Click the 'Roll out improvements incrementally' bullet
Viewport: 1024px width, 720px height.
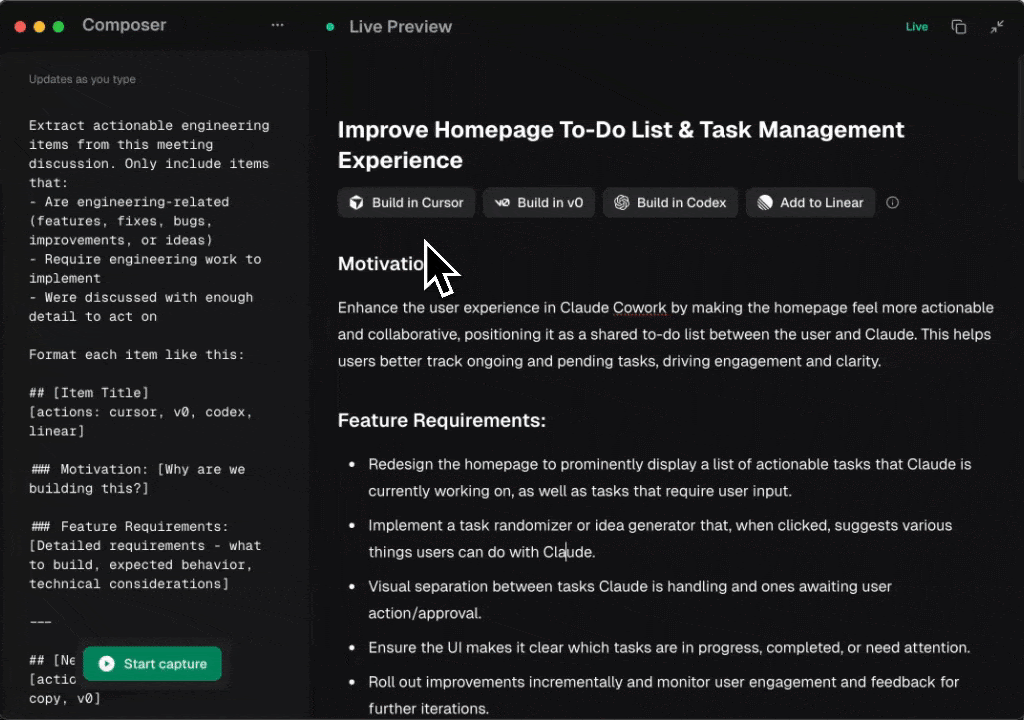coord(664,695)
